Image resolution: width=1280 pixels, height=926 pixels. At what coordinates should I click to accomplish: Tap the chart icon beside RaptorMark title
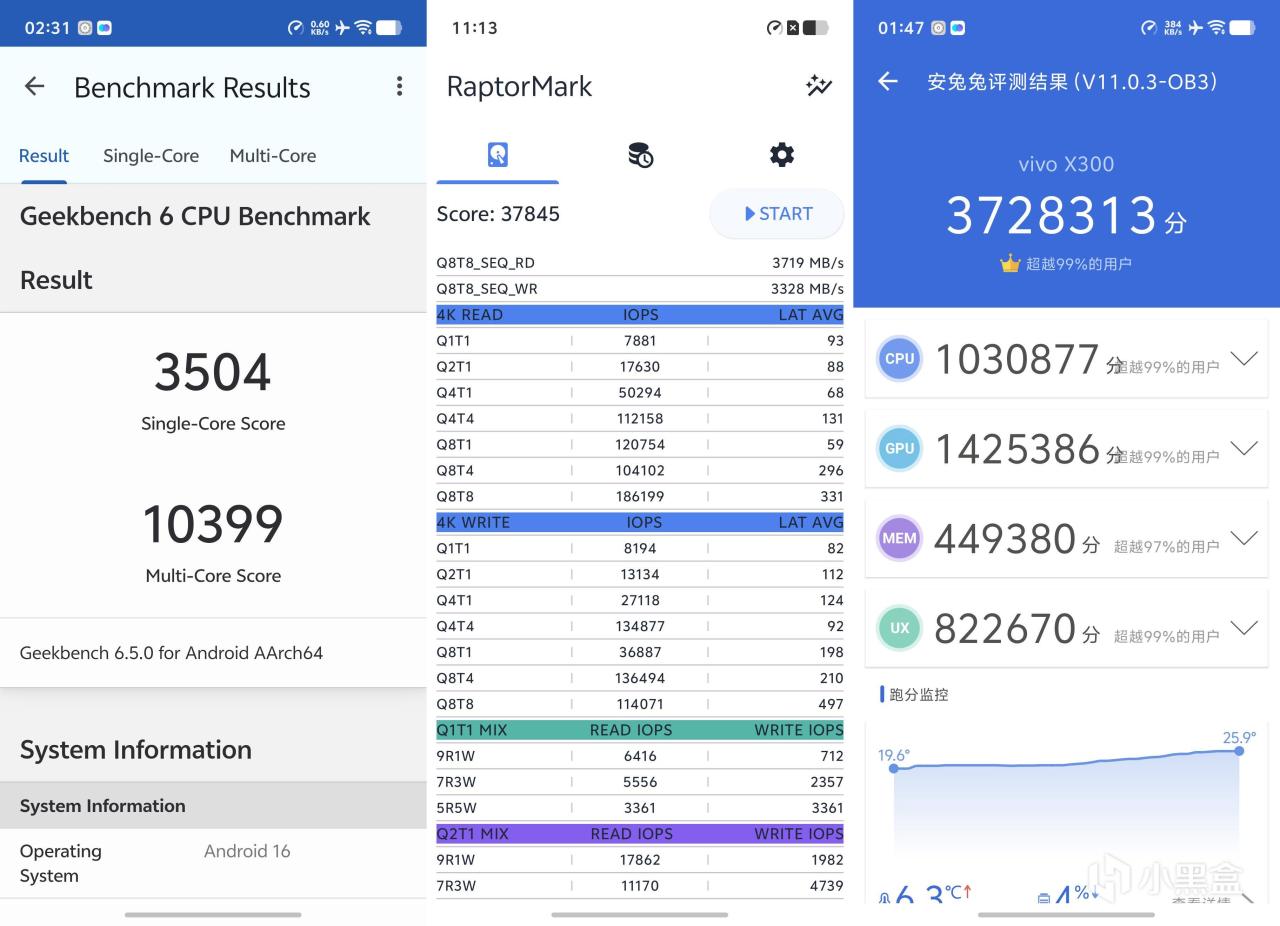pos(819,86)
